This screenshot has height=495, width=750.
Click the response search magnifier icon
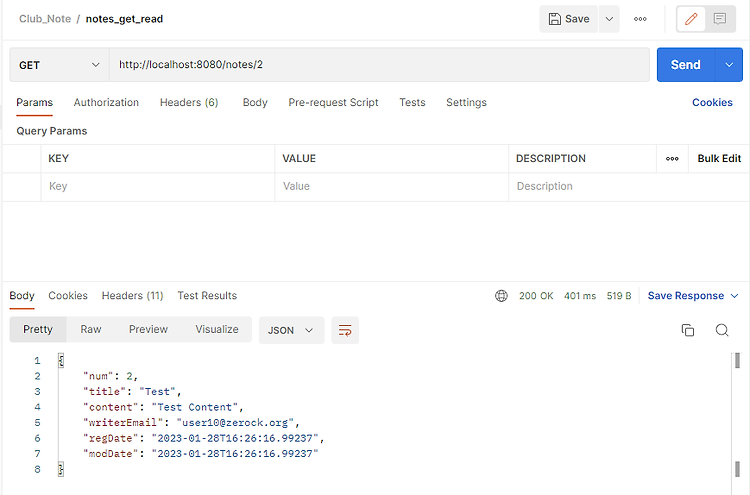[722, 330]
